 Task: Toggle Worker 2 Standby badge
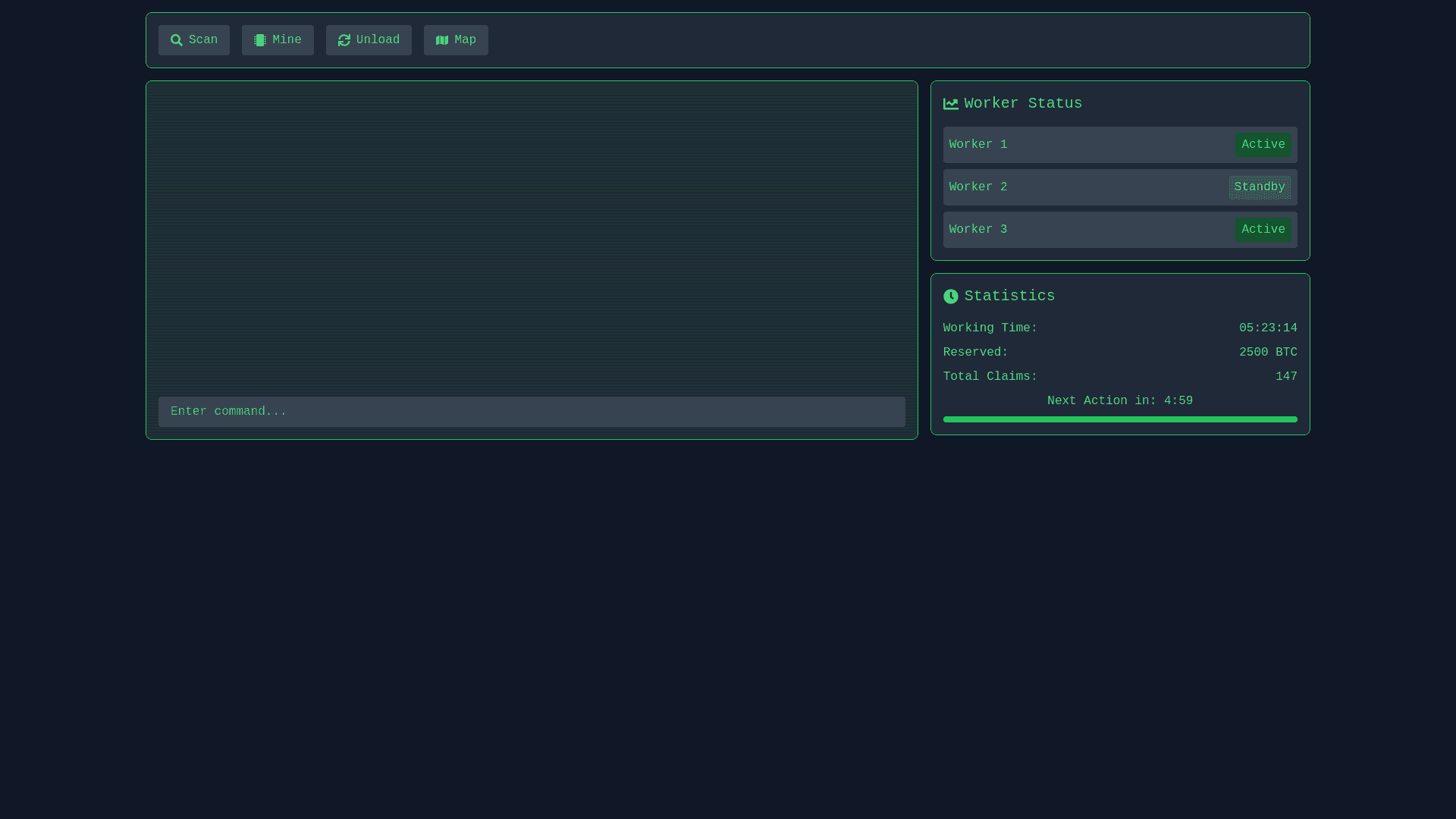coord(1259,187)
